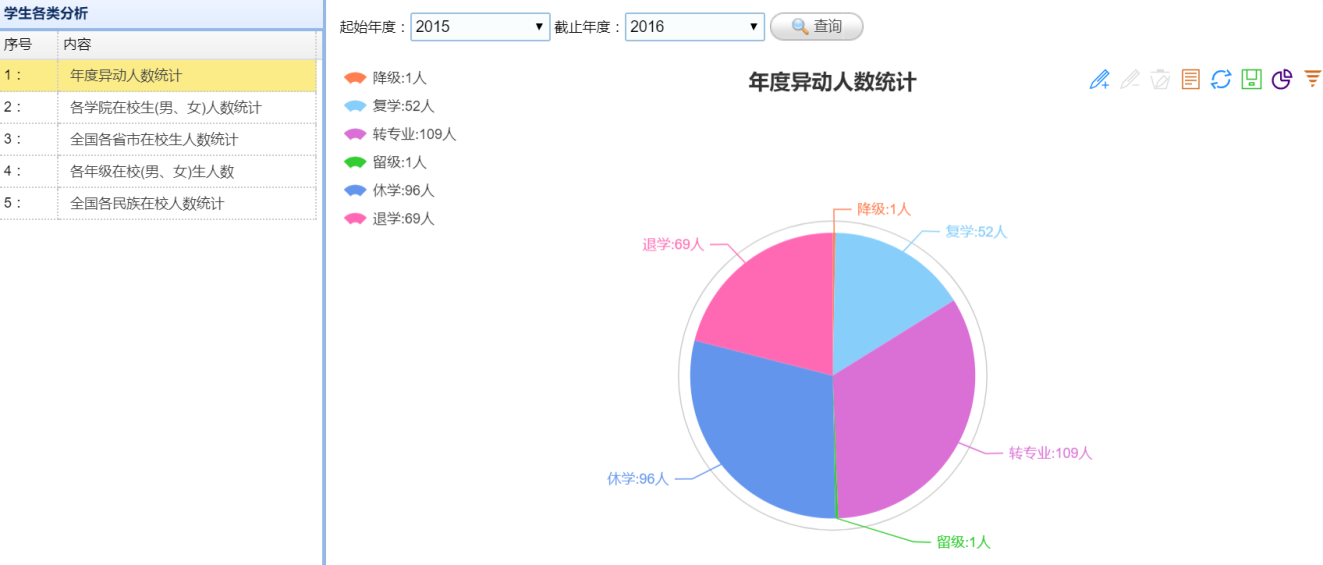
Task: Click the 转专业:109人 pie label
Action: [1050, 453]
